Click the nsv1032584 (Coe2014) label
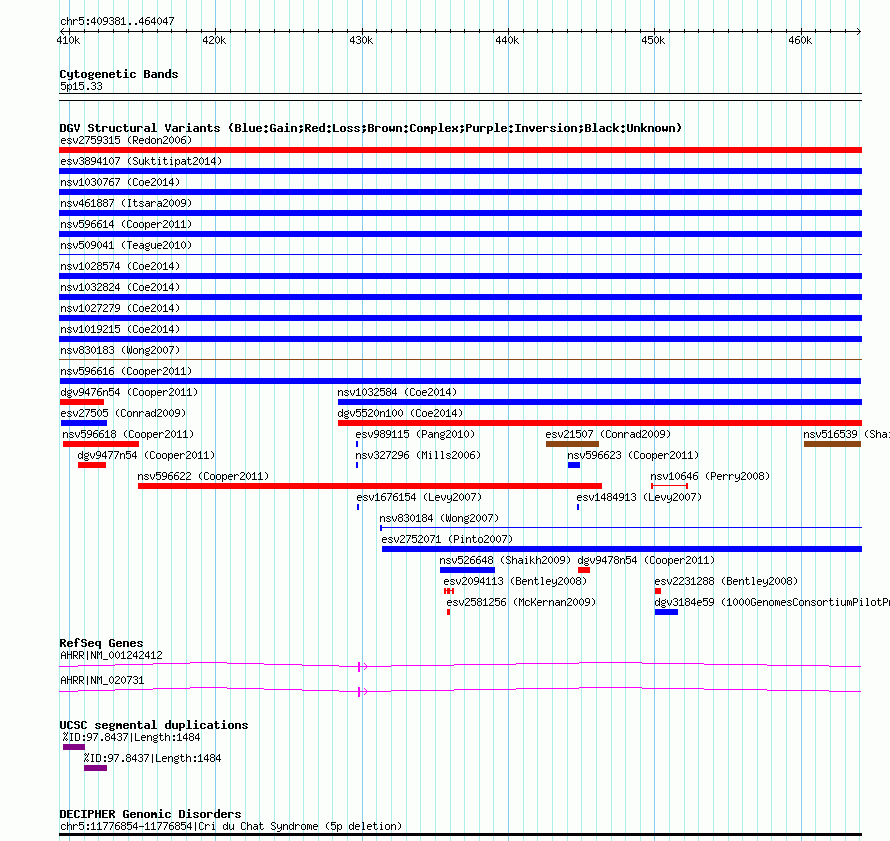This screenshot has width=890, height=841. [397, 392]
